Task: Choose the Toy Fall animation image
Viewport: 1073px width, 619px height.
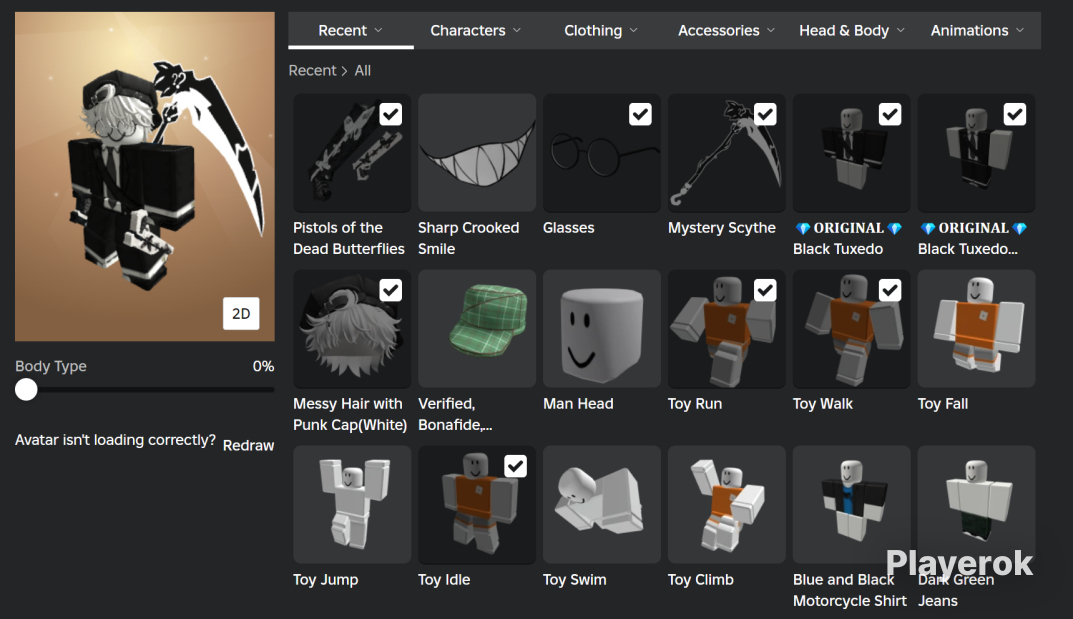Action: coord(977,329)
